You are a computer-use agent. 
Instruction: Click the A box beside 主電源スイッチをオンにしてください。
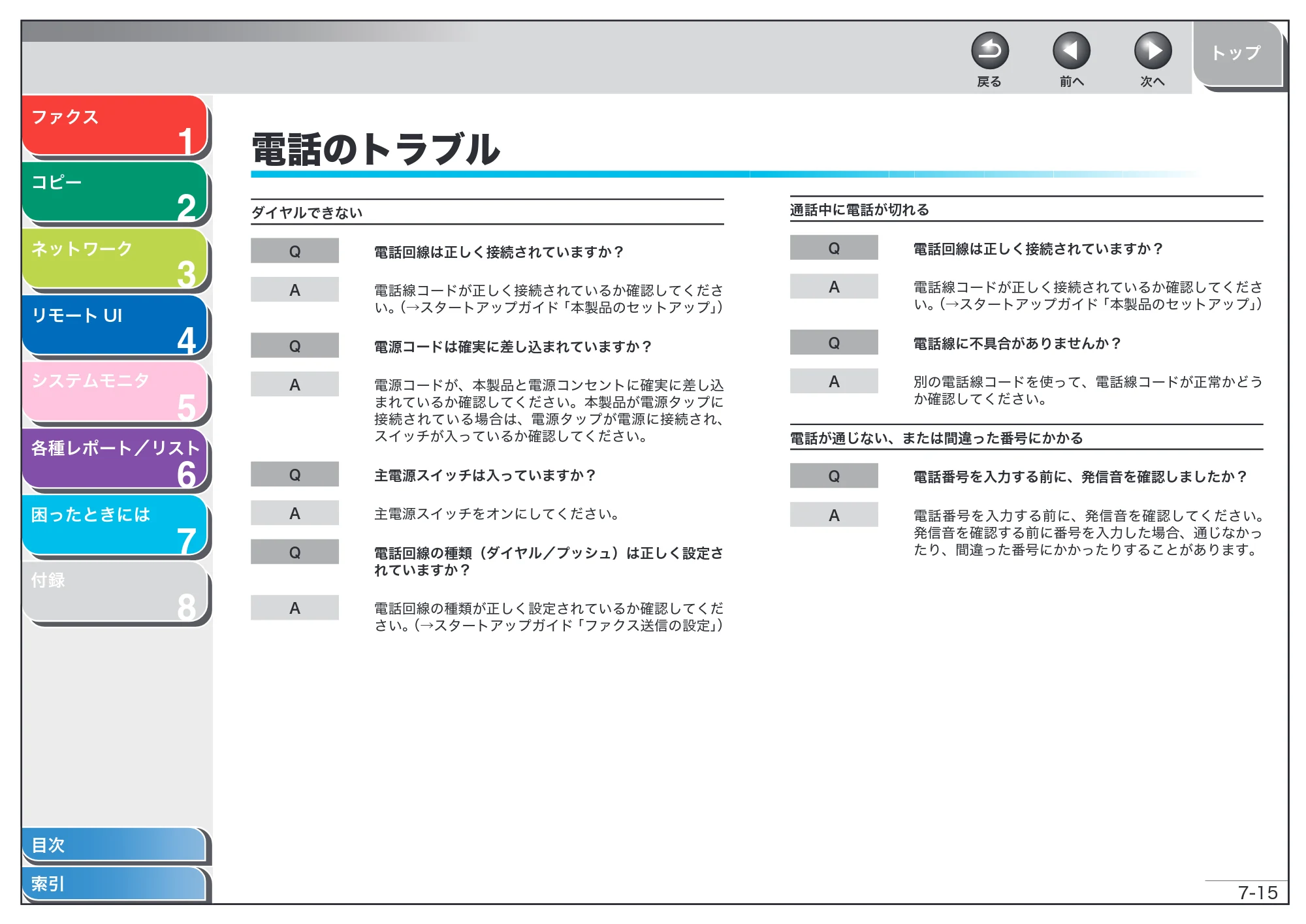pyautogui.click(x=295, y=513)
